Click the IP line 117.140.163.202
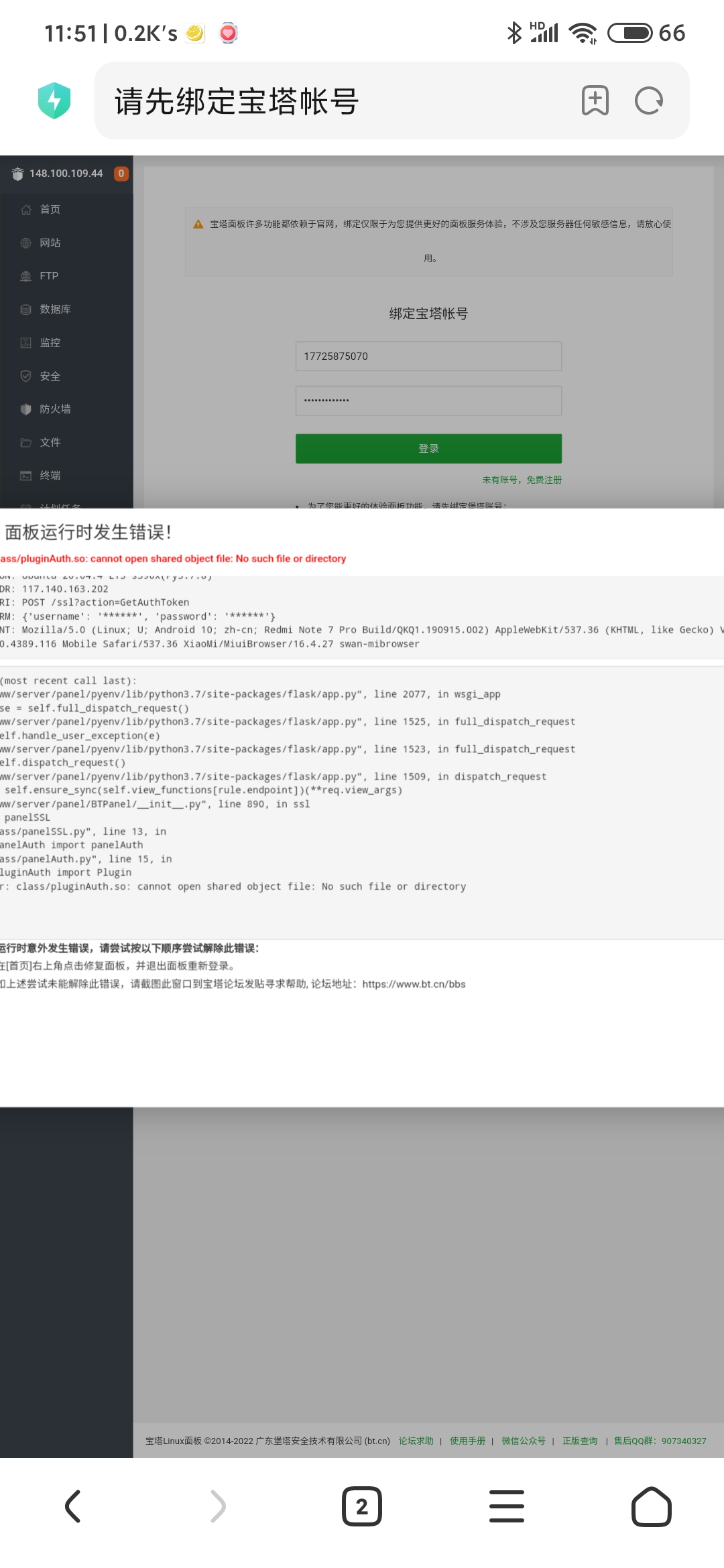 (65, 588)
